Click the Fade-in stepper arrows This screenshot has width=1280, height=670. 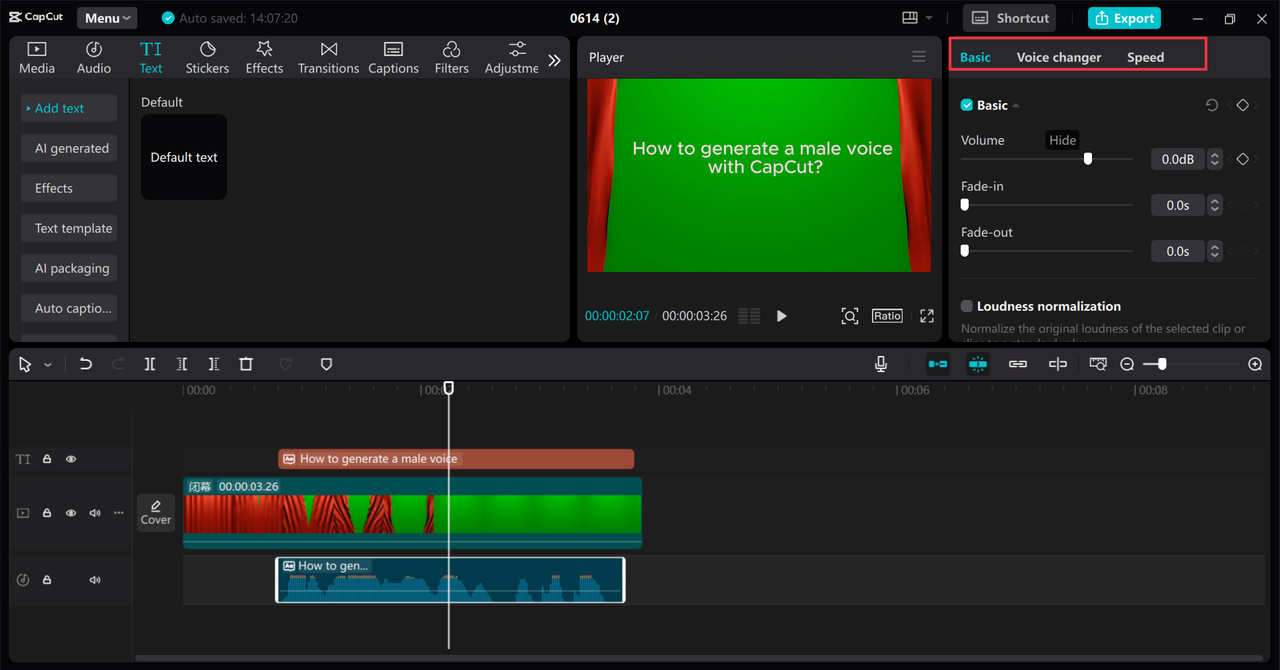[1215, 205]
